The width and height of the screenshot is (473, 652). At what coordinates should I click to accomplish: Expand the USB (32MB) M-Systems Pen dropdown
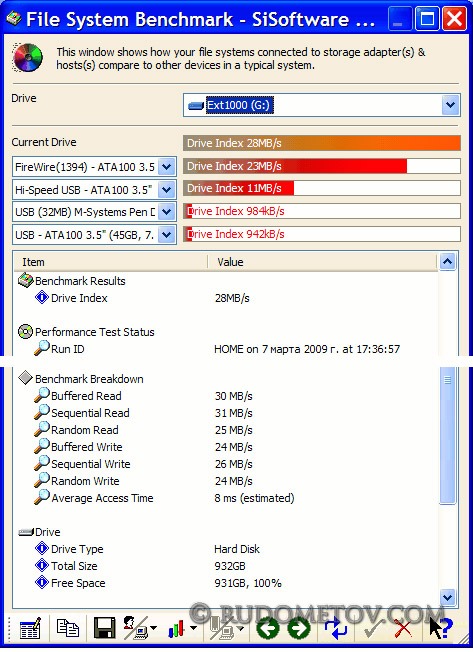click(x=167, y=212)
